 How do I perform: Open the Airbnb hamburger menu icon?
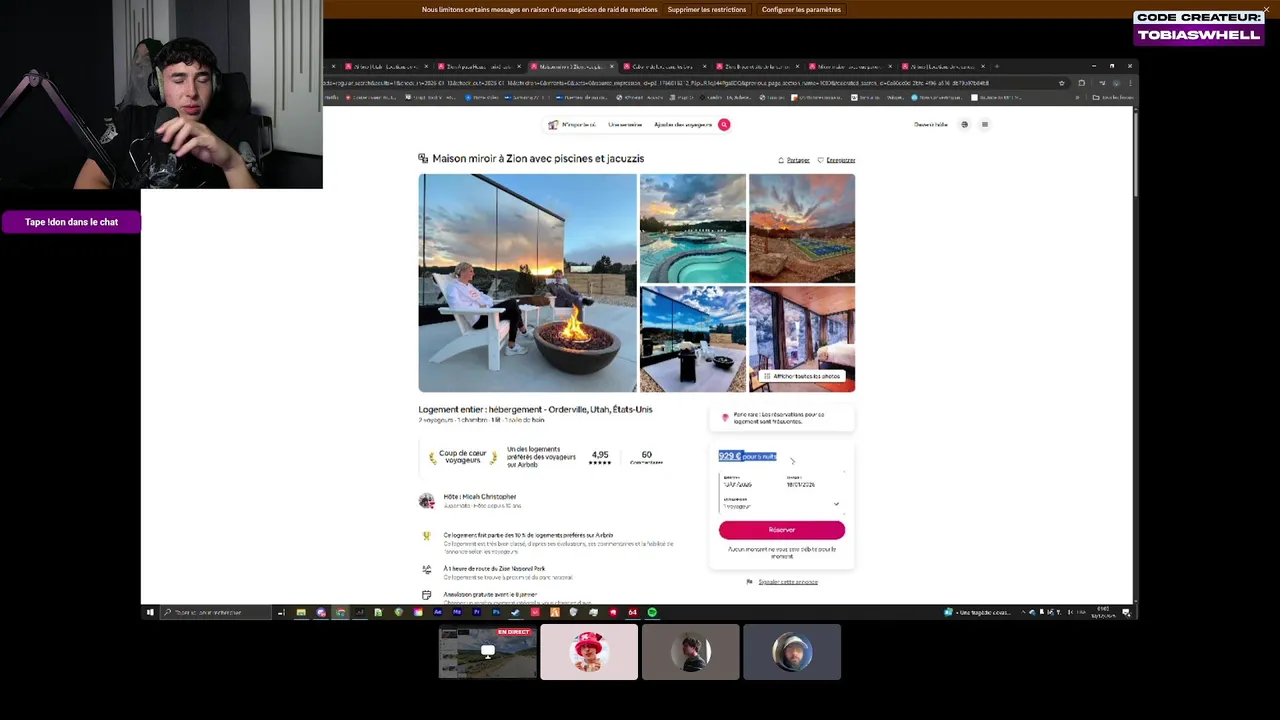[x=984, y=125]
